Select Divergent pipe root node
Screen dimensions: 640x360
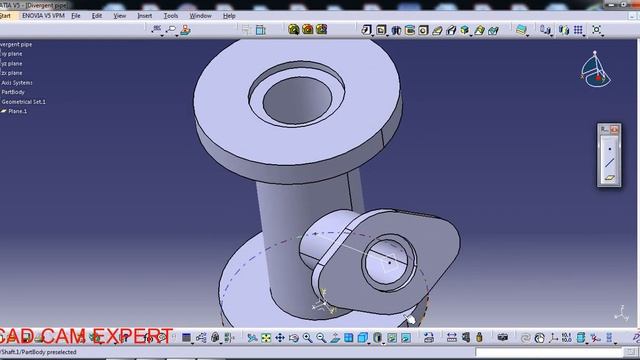[x=16, y=44]
